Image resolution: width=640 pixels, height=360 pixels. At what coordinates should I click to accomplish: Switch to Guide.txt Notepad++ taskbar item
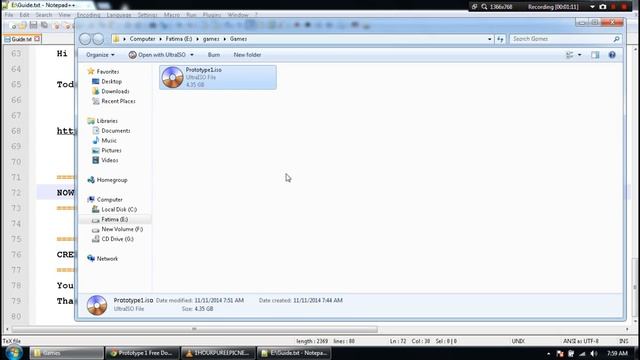click(x=294, y=353)
